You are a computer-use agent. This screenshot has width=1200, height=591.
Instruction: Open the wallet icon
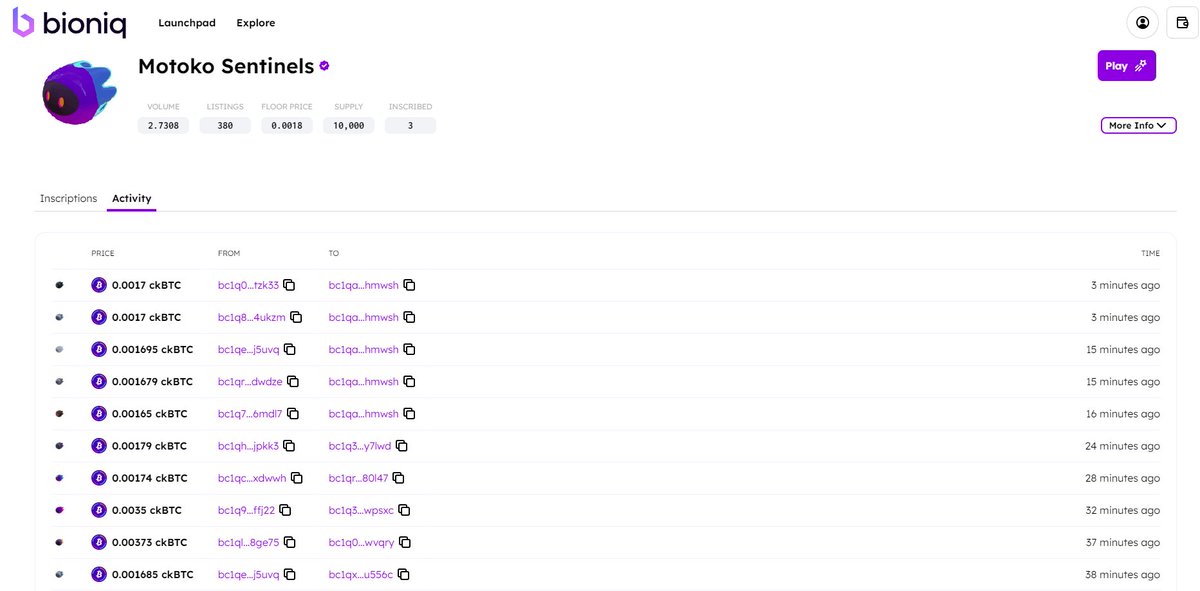click(1182, 22)
